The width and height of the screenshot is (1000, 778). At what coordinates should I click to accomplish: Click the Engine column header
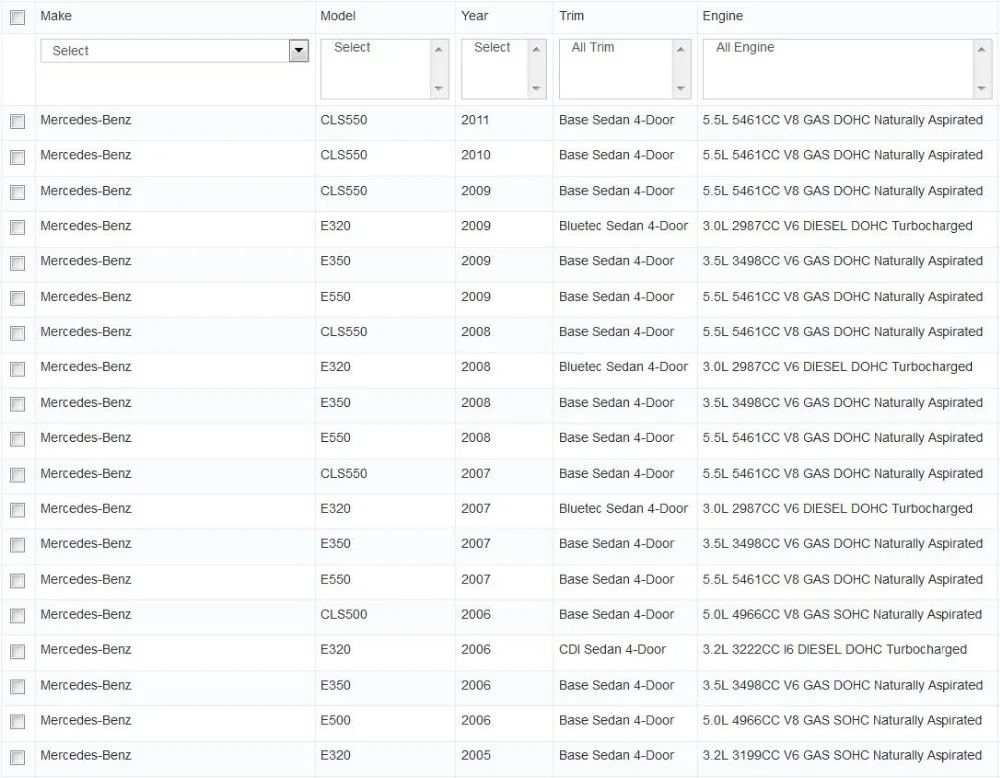coord(723,16)
